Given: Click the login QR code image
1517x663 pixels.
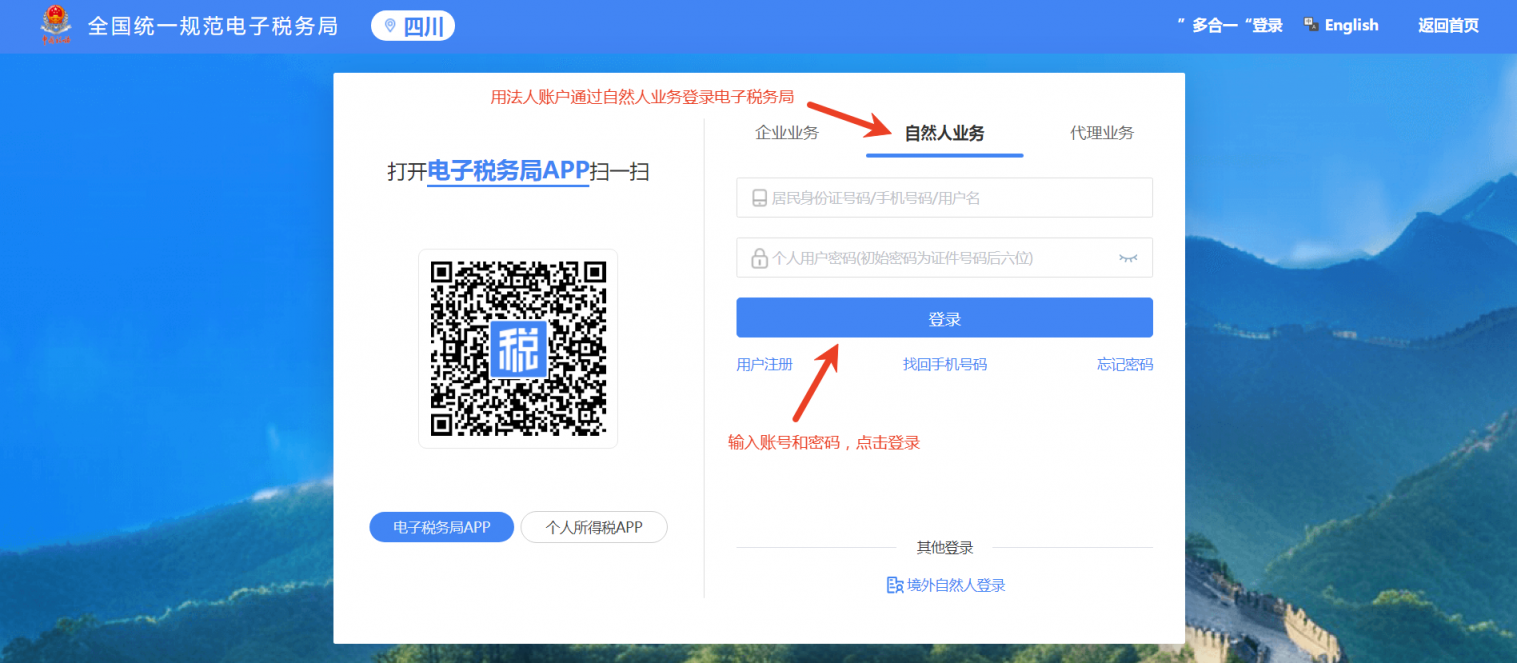Looking at the screenshot, I should 518,348.
